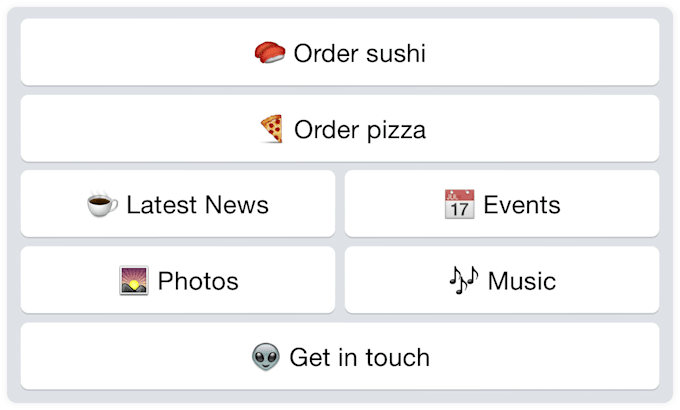
Task: Click the sunrise picture emoji icon
Action: (134, 281)
